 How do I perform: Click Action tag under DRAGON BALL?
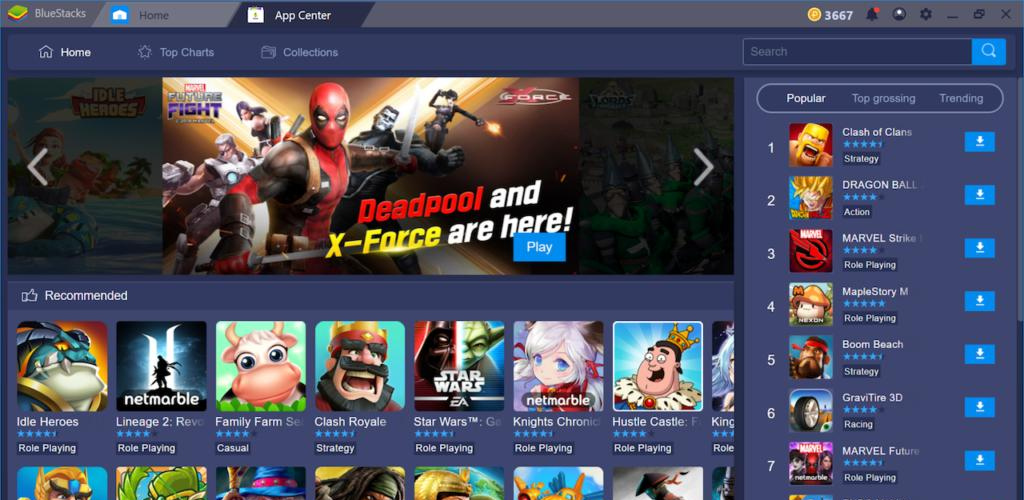coord(857,212)
